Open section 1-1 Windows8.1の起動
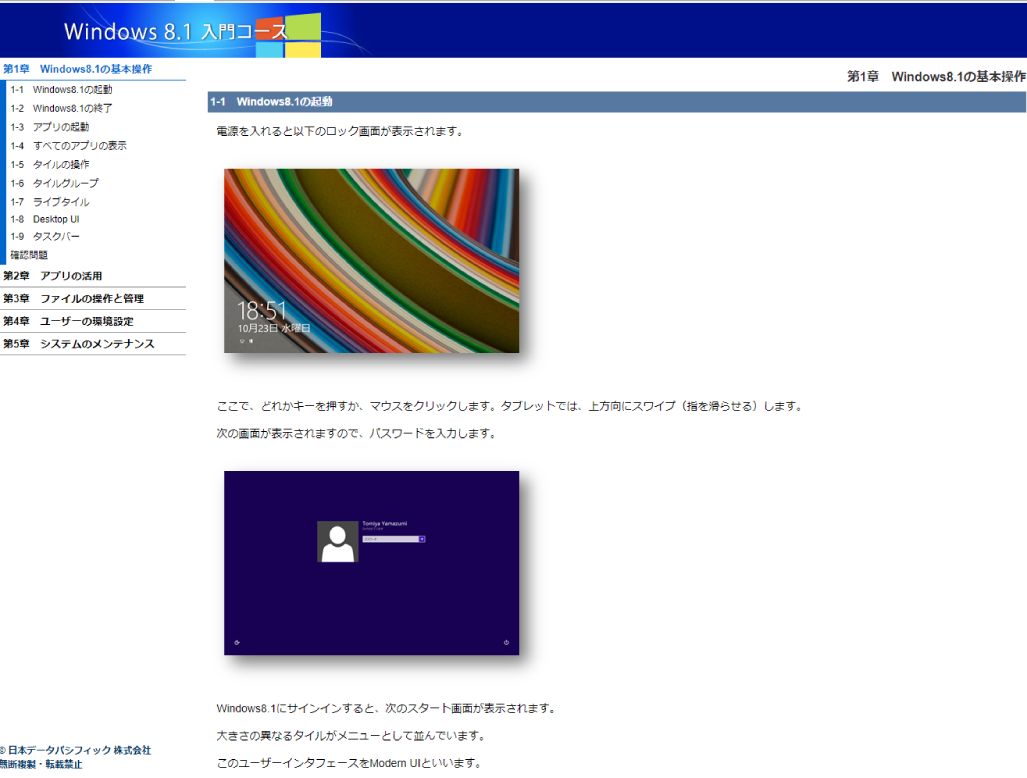This screenshot has height=778, width=1027. [x=62, y=90]
